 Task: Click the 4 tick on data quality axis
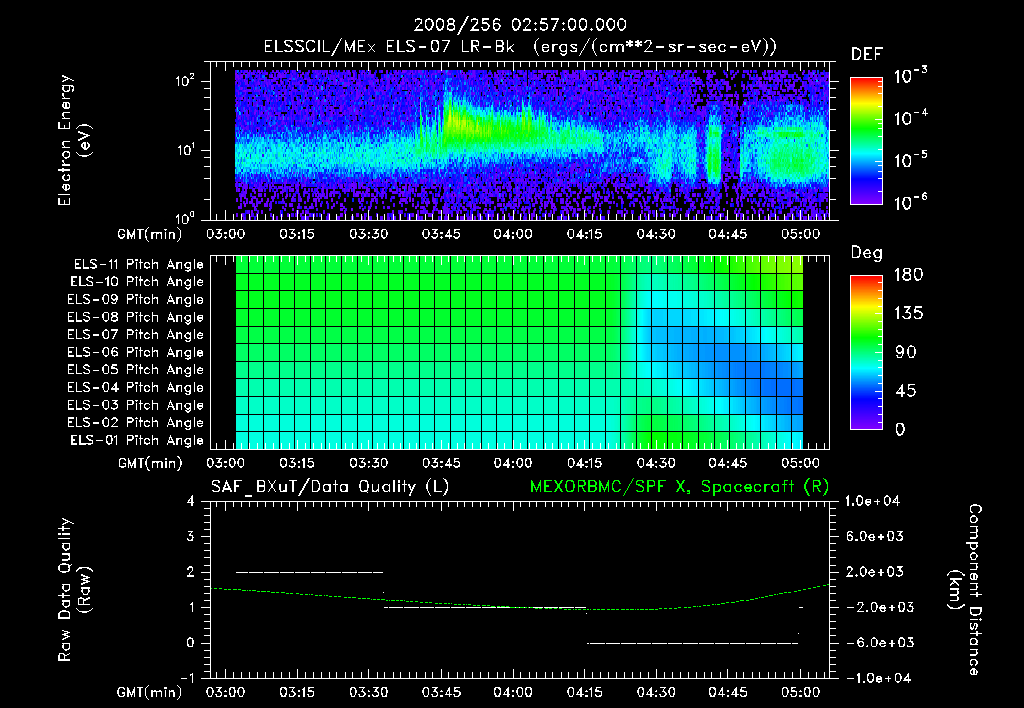tap(191, 501)
